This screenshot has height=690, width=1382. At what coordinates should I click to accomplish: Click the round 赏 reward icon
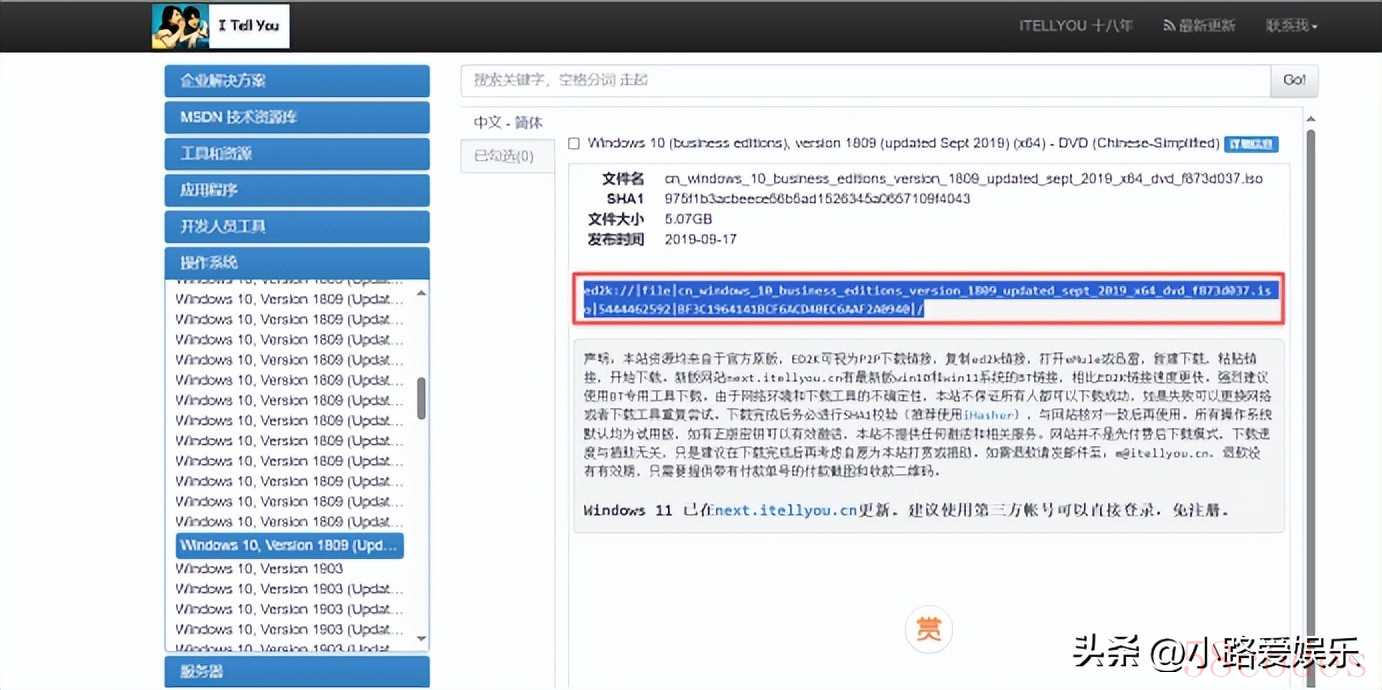pos(929,629)
